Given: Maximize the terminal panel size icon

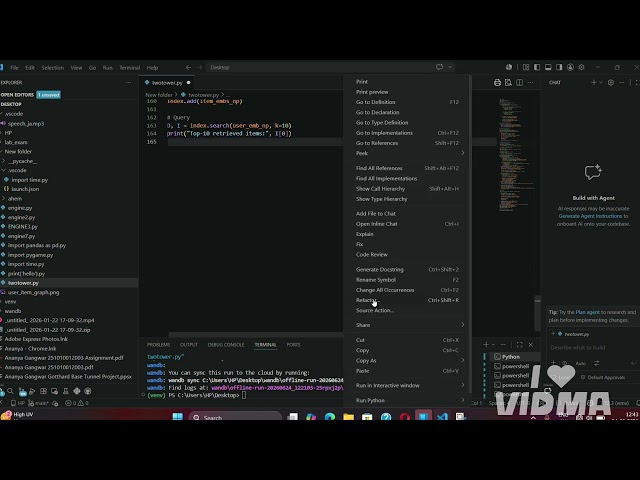Looking at the screenshot, I should (x=520, y=345).
